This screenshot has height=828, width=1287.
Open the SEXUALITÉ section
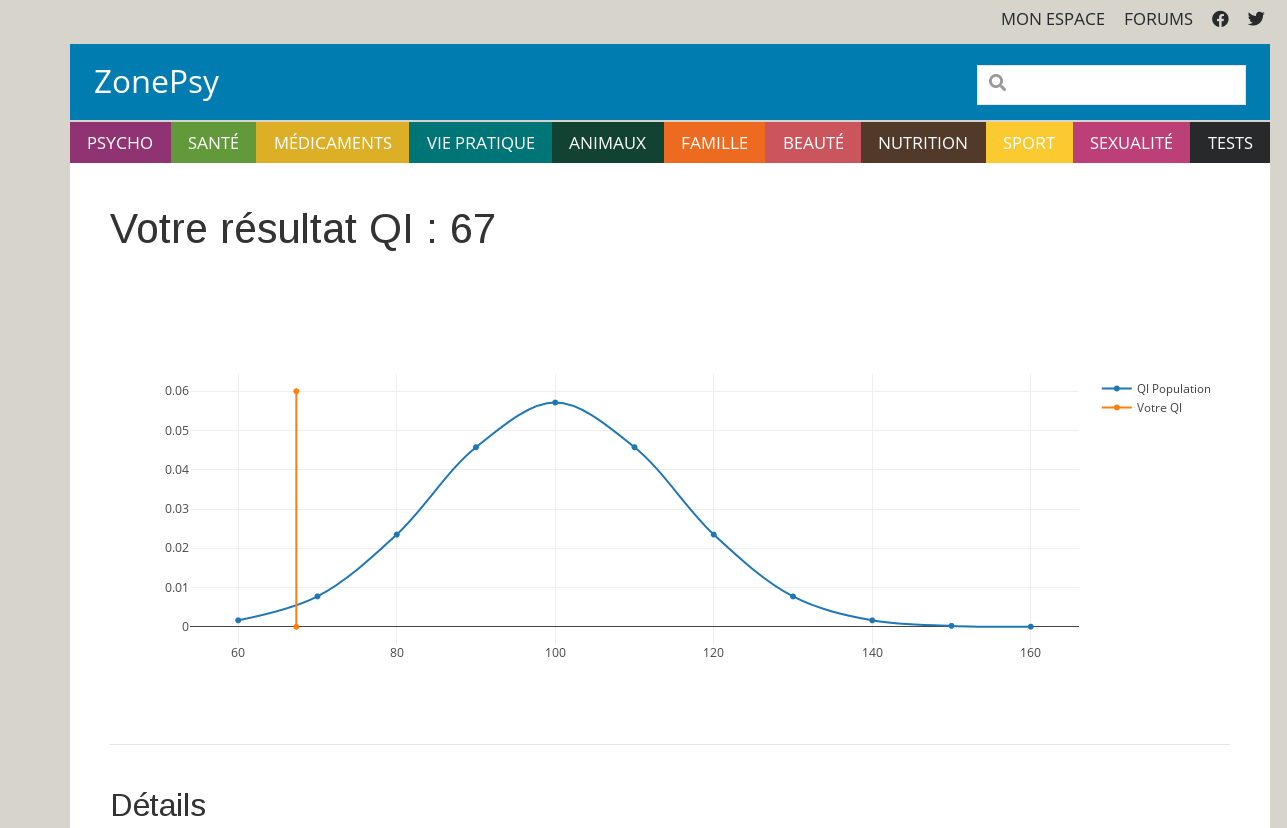(x=1130, y=143)
